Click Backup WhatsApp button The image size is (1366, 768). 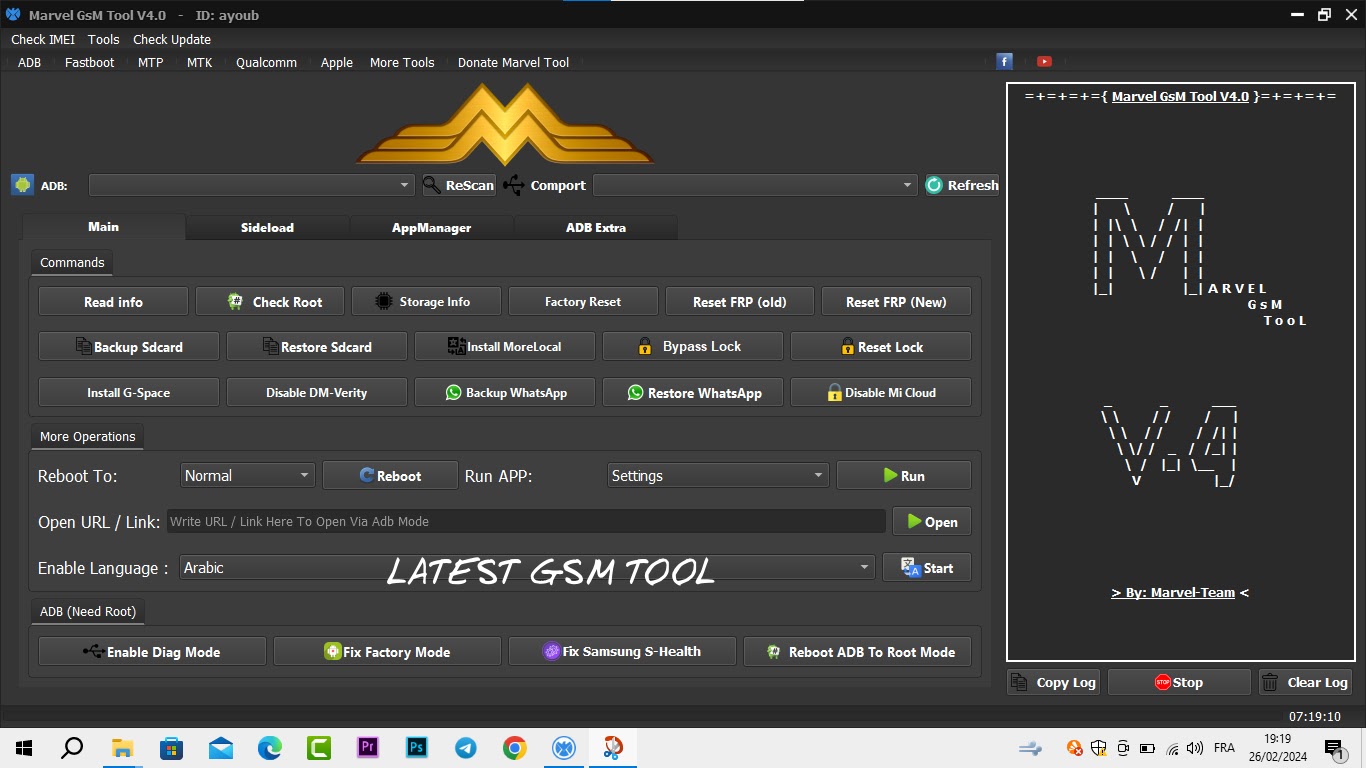tap(505, 393)
